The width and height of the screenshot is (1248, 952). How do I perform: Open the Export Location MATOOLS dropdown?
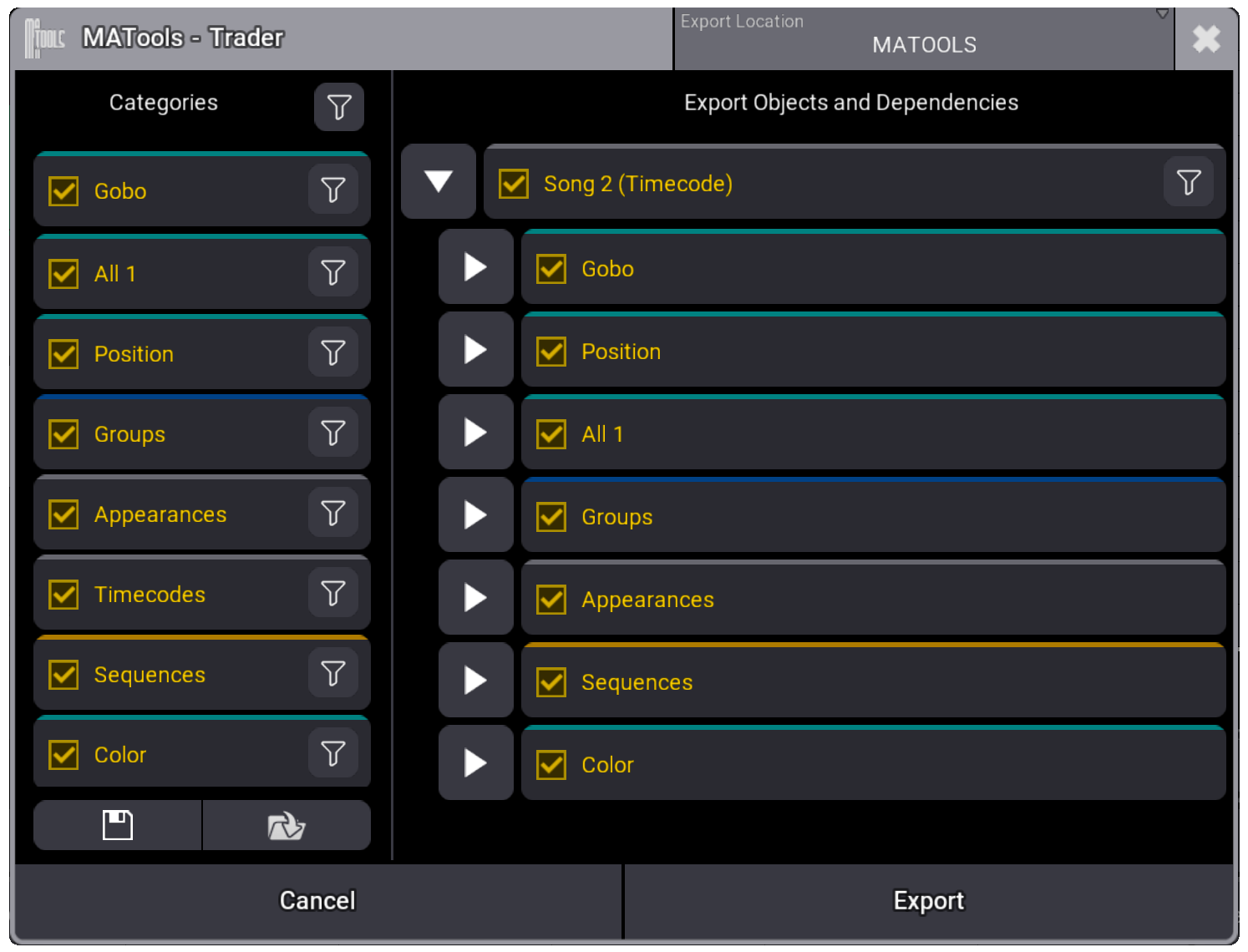pos(924,38)
